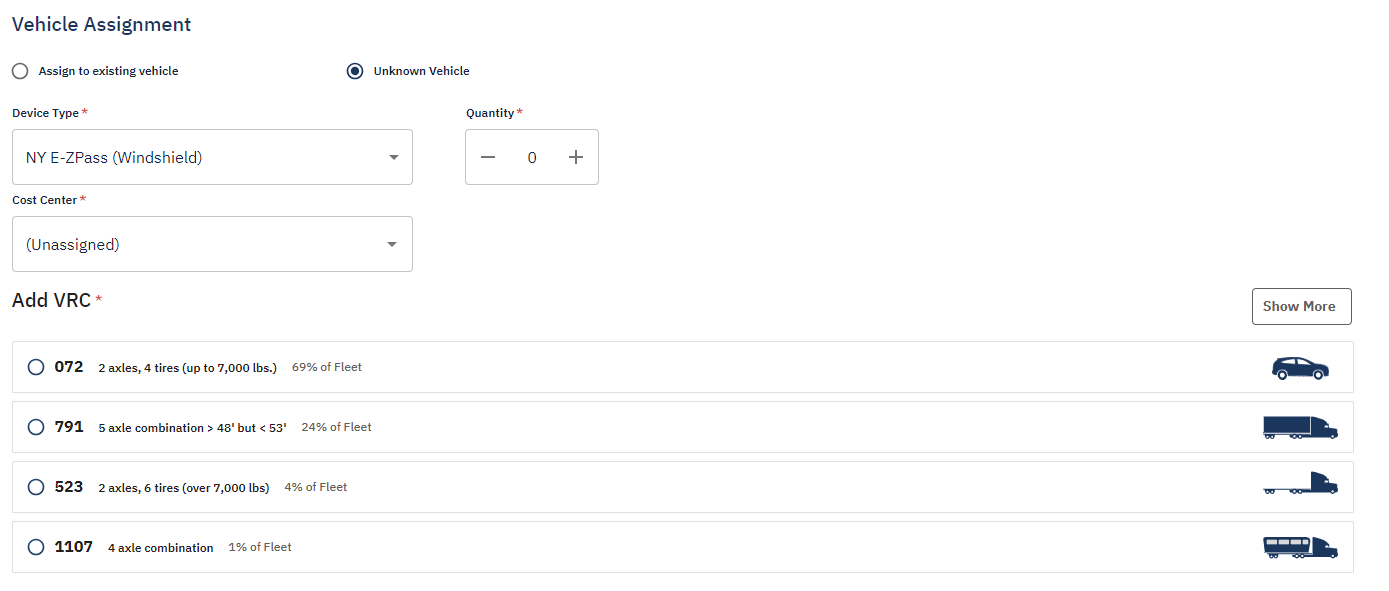
Task: Increase quantity with the plus icon
Action: tap(576, 157)
